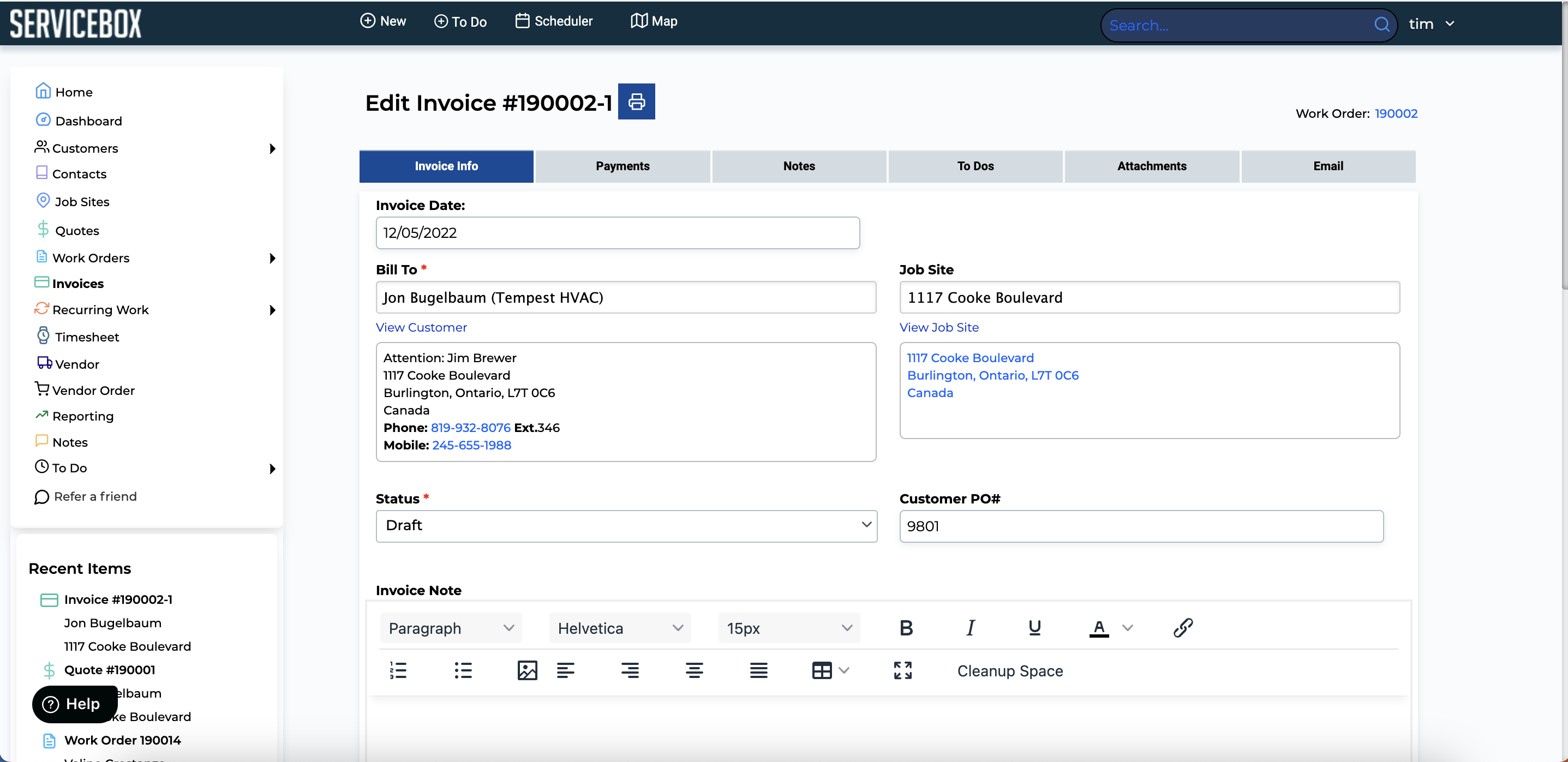Justify note text
The image size is (1568, 762).
pyautogui.click(x=758, y=670)
